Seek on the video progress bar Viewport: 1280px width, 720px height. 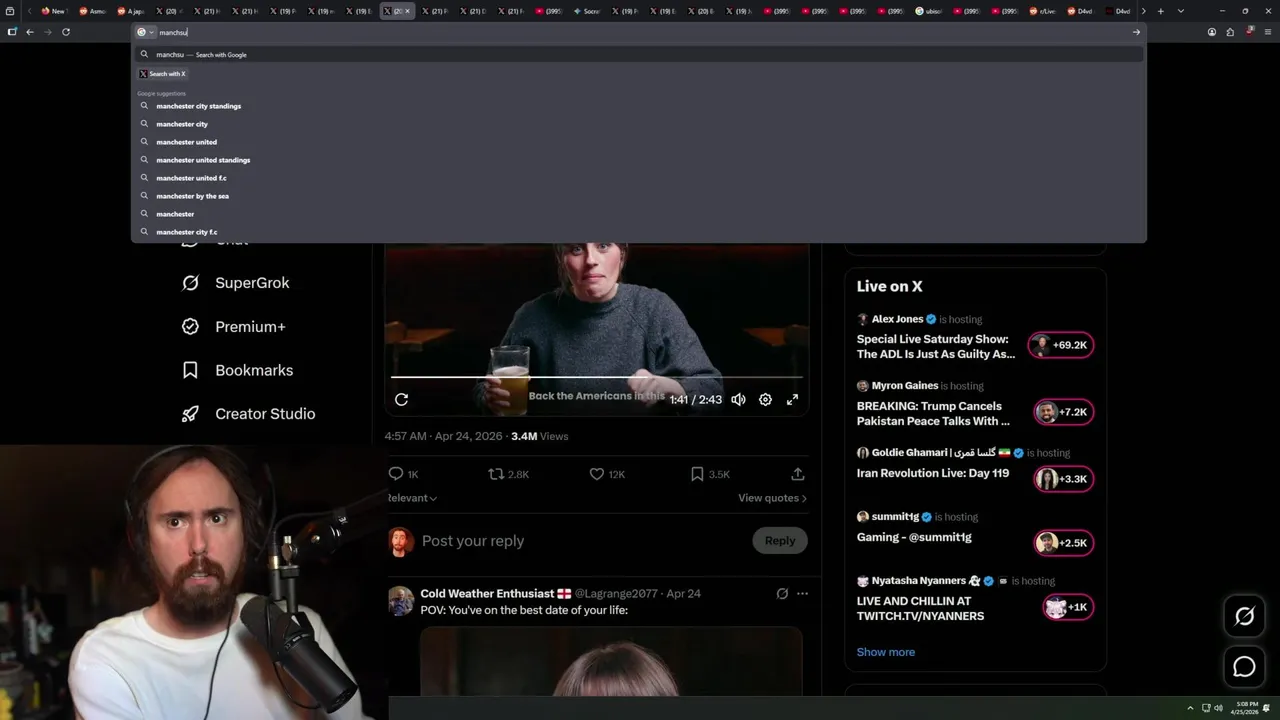coord(596,377)
